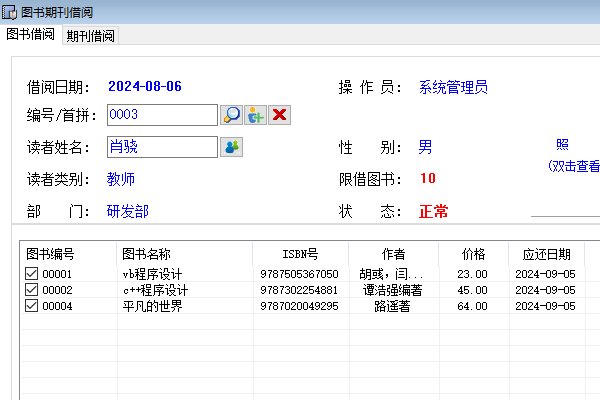This screenshot has height=400, width=600.
Task: Switch to the 图书借阅 tab
Action: point(31,34)
